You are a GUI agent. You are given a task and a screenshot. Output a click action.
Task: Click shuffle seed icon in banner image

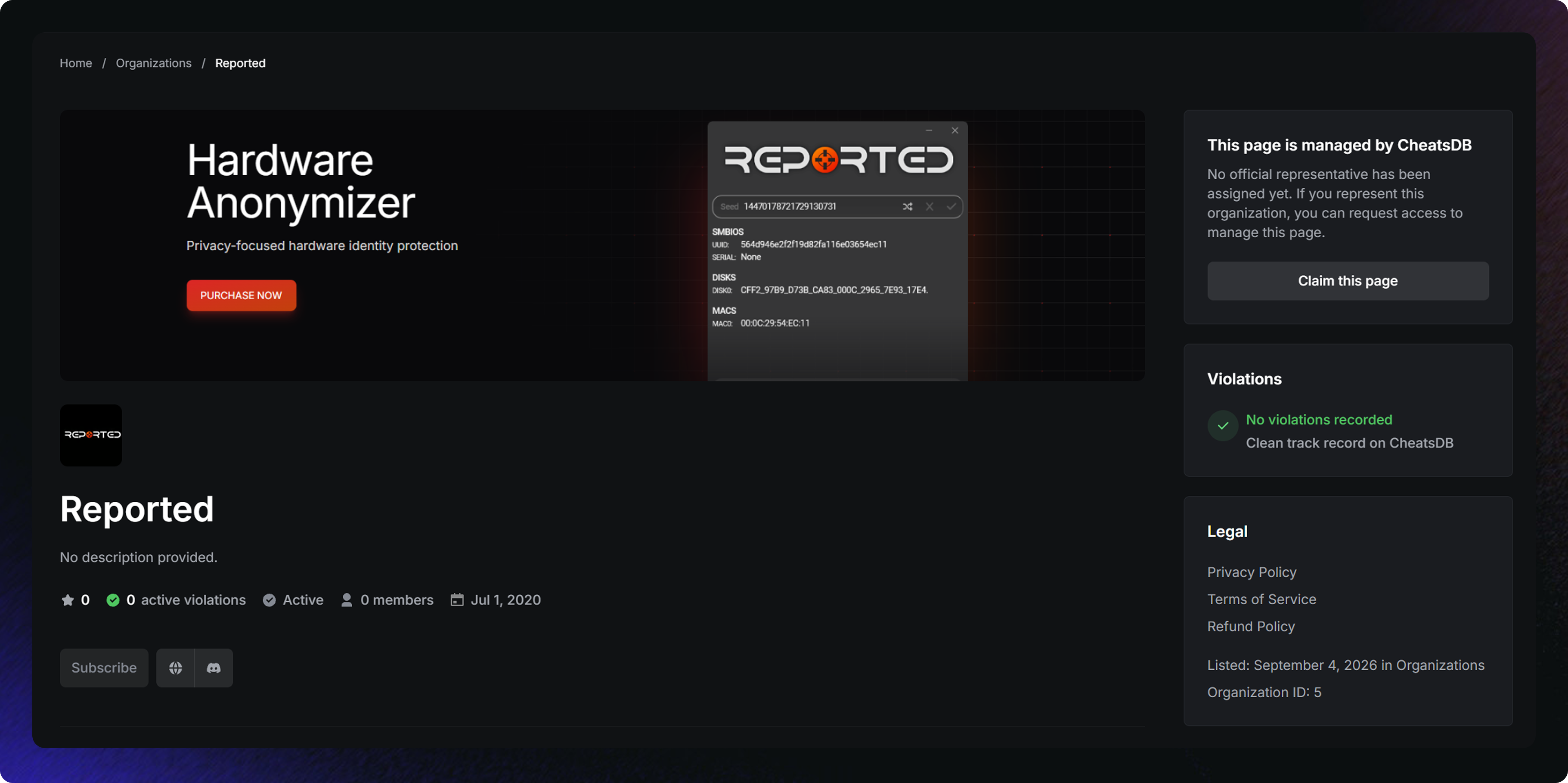907,206
